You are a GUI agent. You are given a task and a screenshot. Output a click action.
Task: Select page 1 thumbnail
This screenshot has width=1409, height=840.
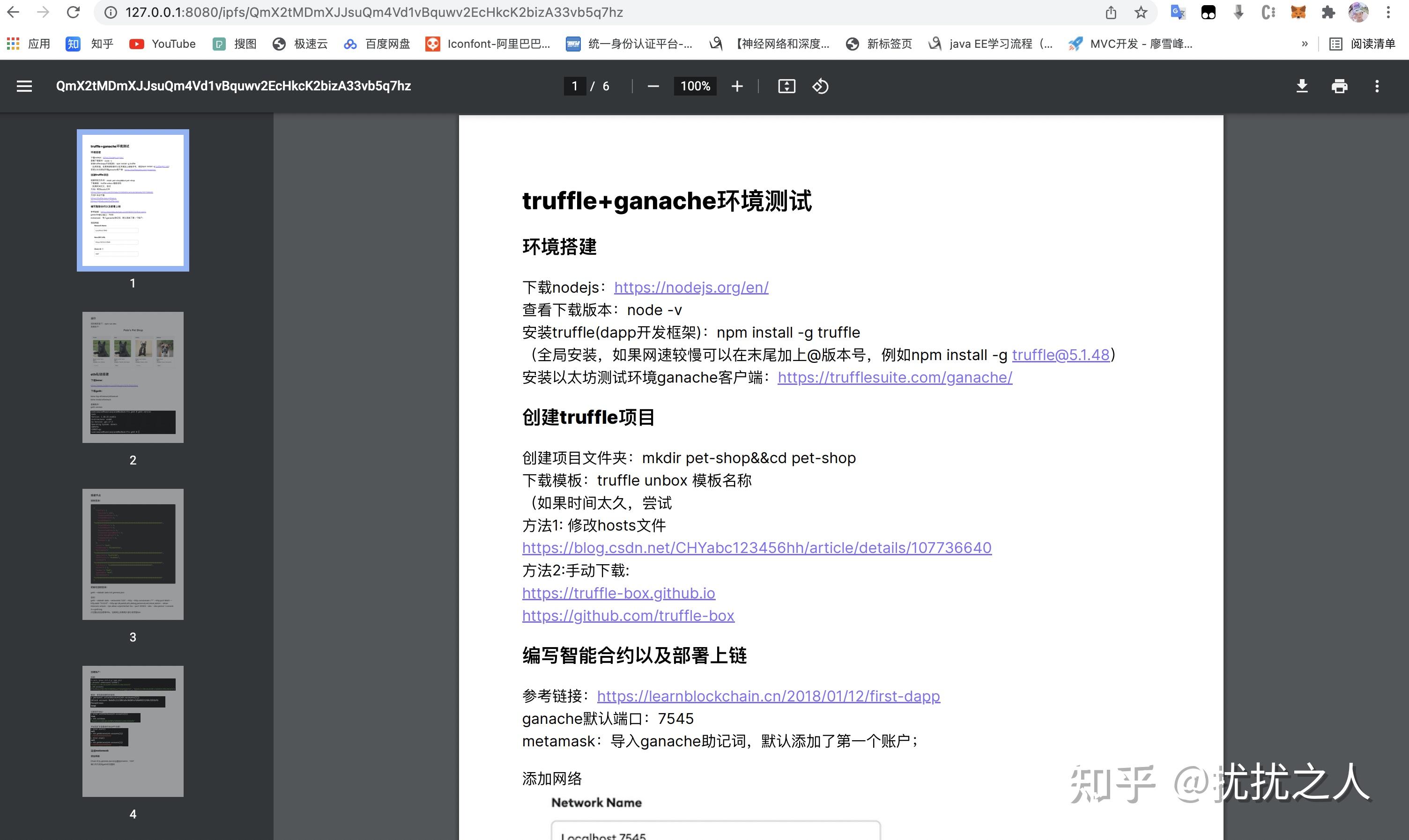(x=133, y=200)
